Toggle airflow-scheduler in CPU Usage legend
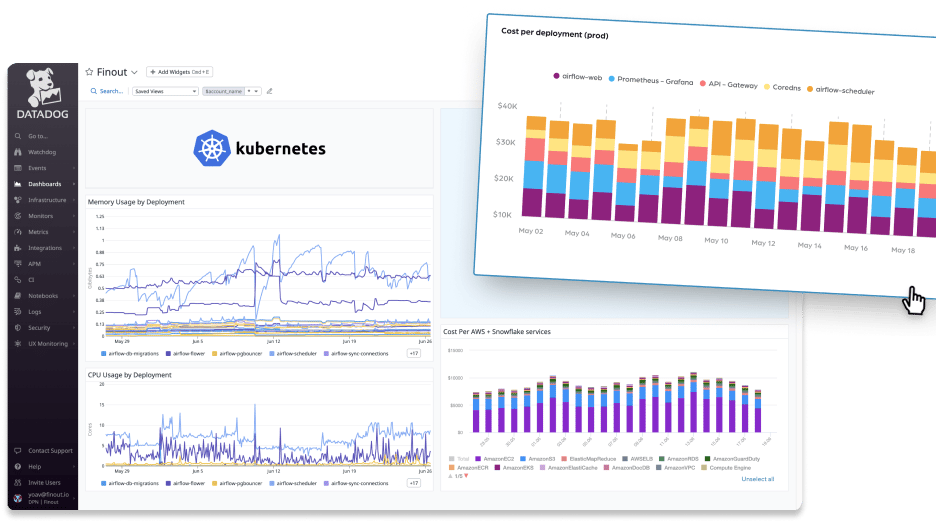Viewport: 936px width, 524px height. click(293, 483)
